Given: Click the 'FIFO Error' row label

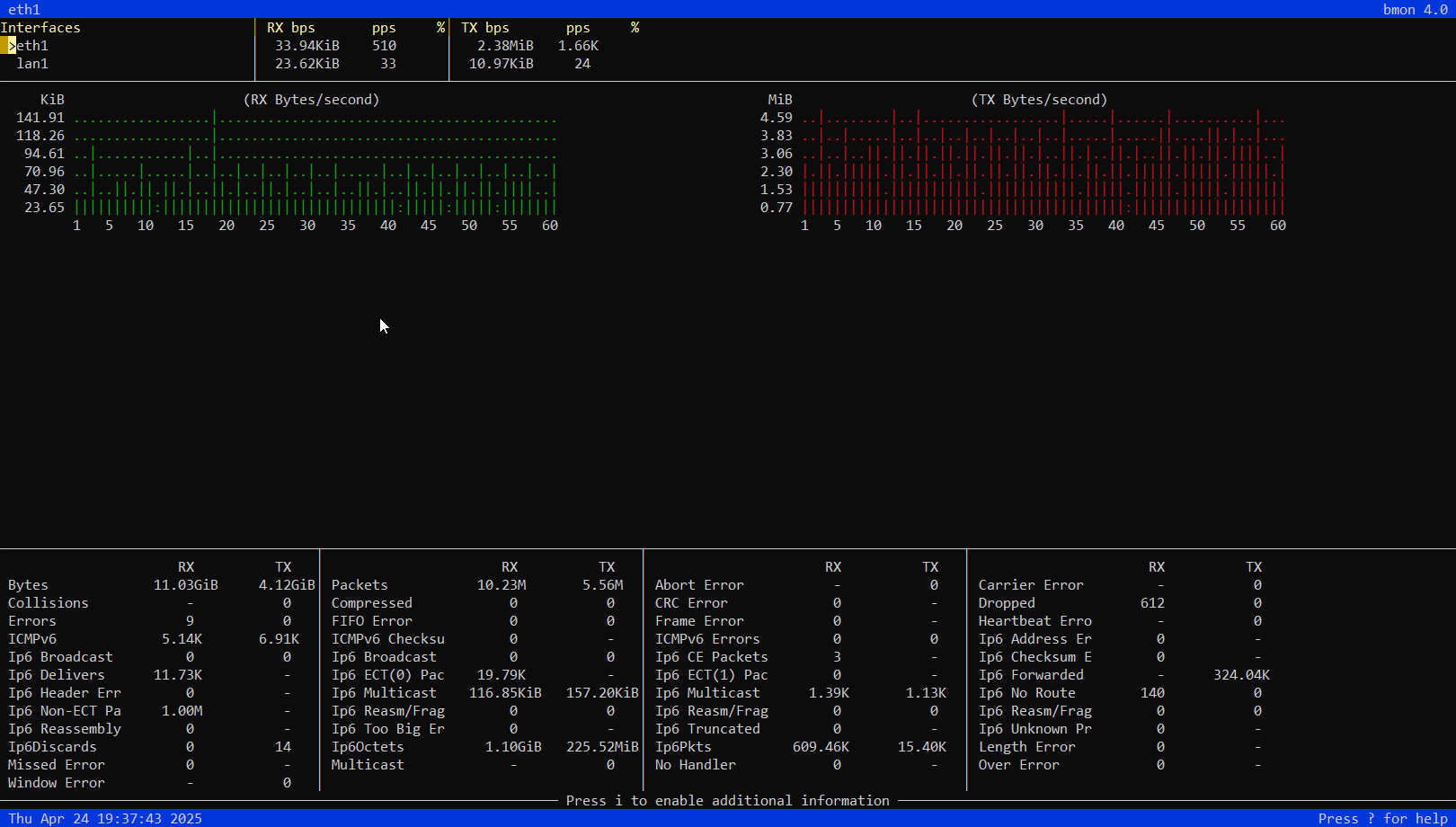Looking at the screenshot, I should [372, 621].
